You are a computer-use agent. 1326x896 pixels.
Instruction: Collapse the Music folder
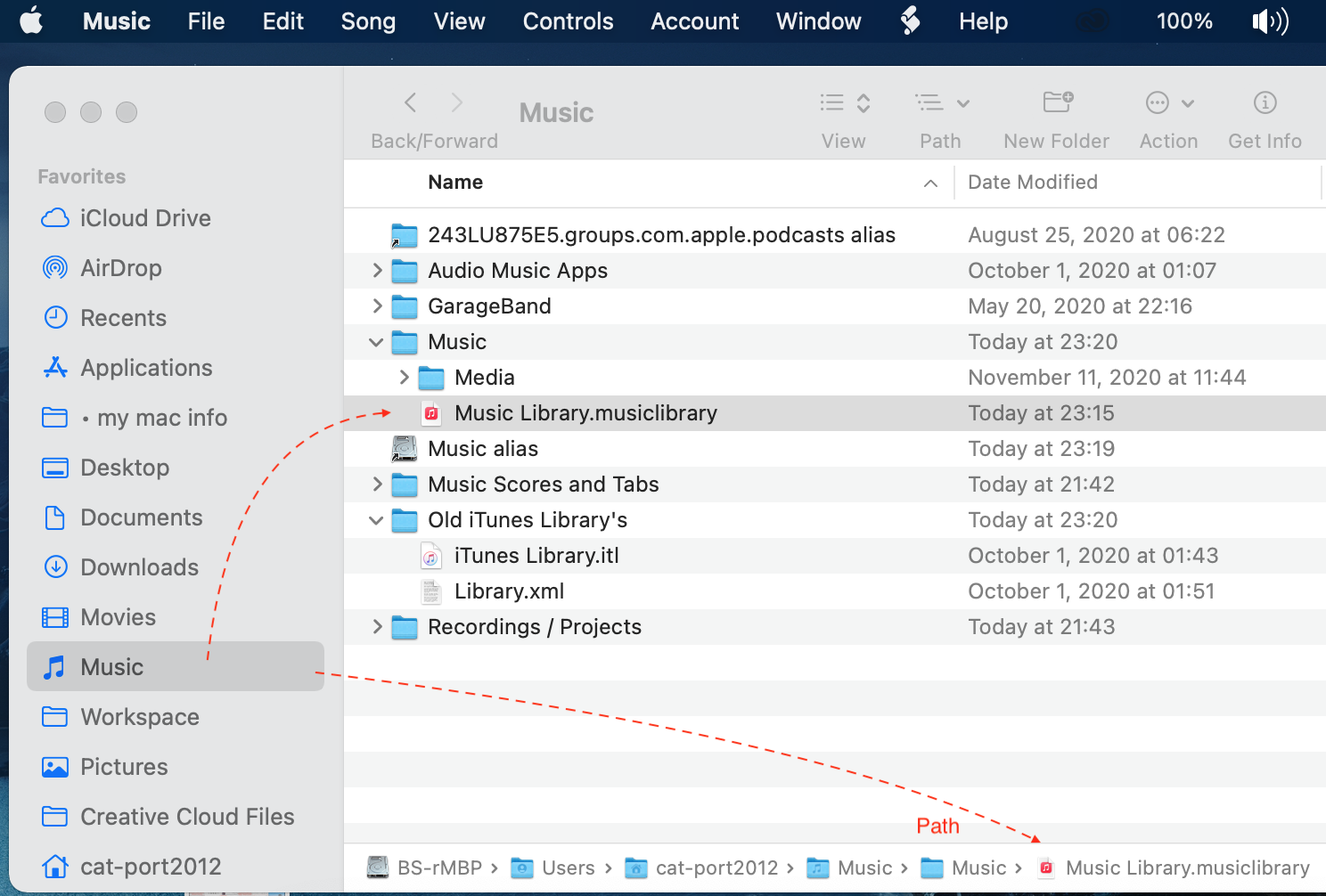376,342
